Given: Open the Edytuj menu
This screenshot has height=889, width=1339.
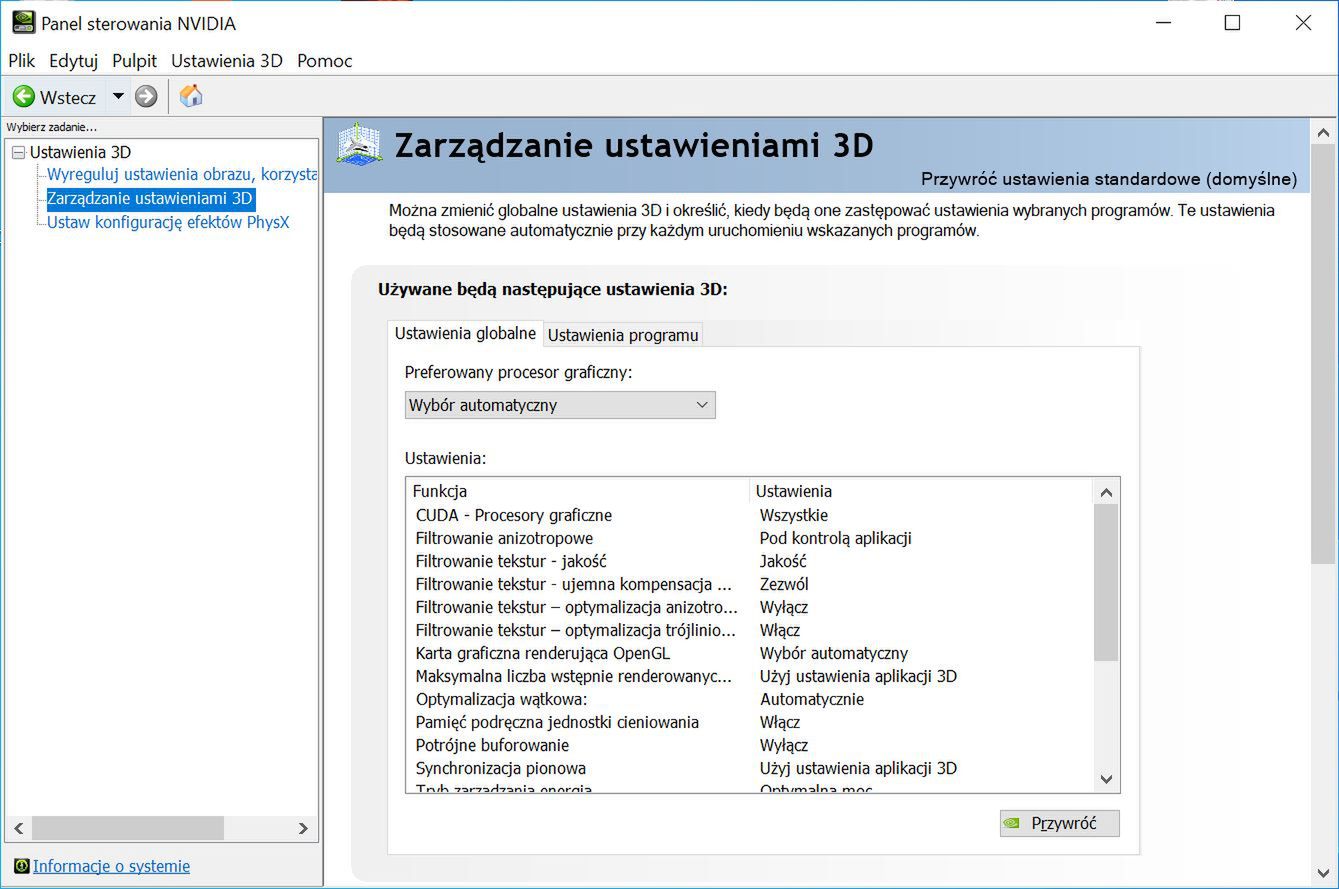Looking at the screenshot, I should [73, 60].
